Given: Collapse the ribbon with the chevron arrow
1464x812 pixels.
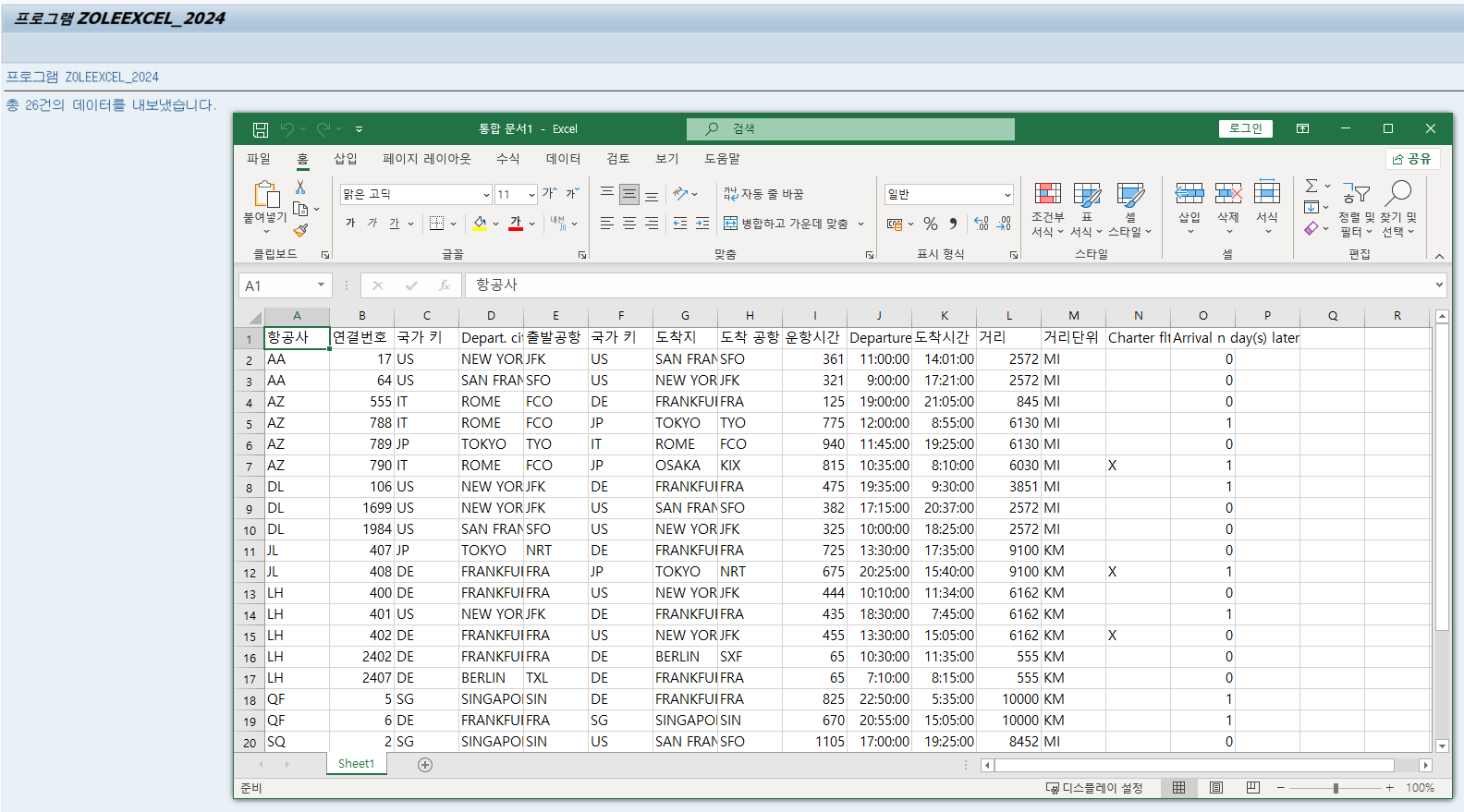Looking at the screenshot, I should click(1439, 256).
